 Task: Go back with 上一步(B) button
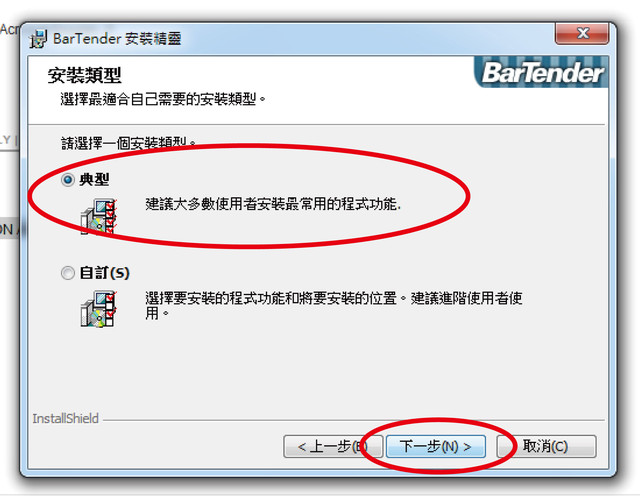[x=333, y=446]
